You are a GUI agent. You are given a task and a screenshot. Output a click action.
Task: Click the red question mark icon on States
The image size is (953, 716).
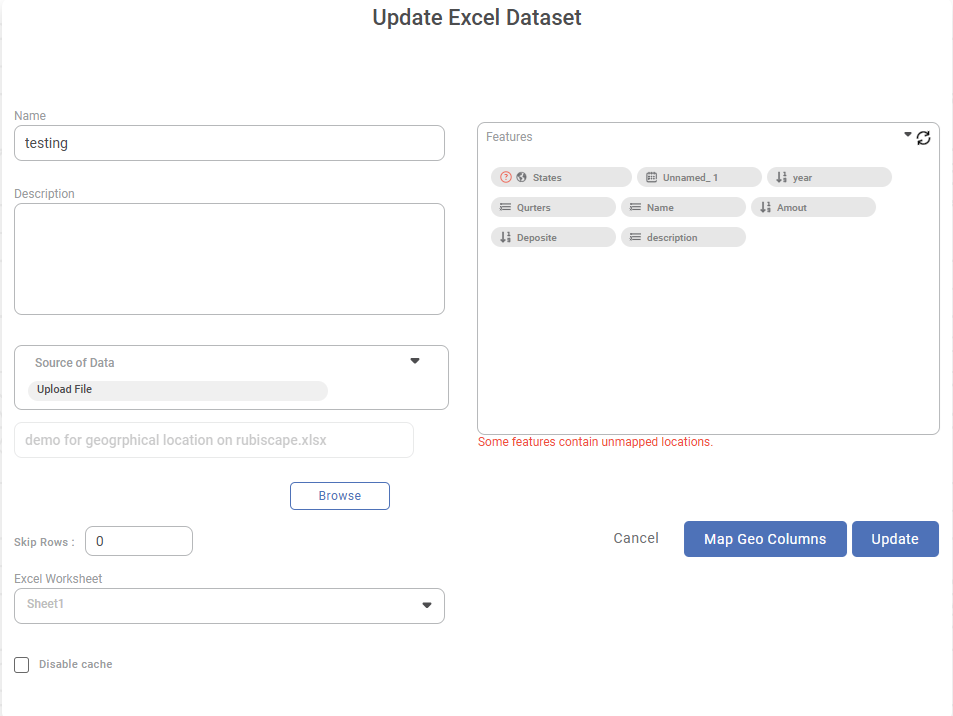(x=506, y=177)
